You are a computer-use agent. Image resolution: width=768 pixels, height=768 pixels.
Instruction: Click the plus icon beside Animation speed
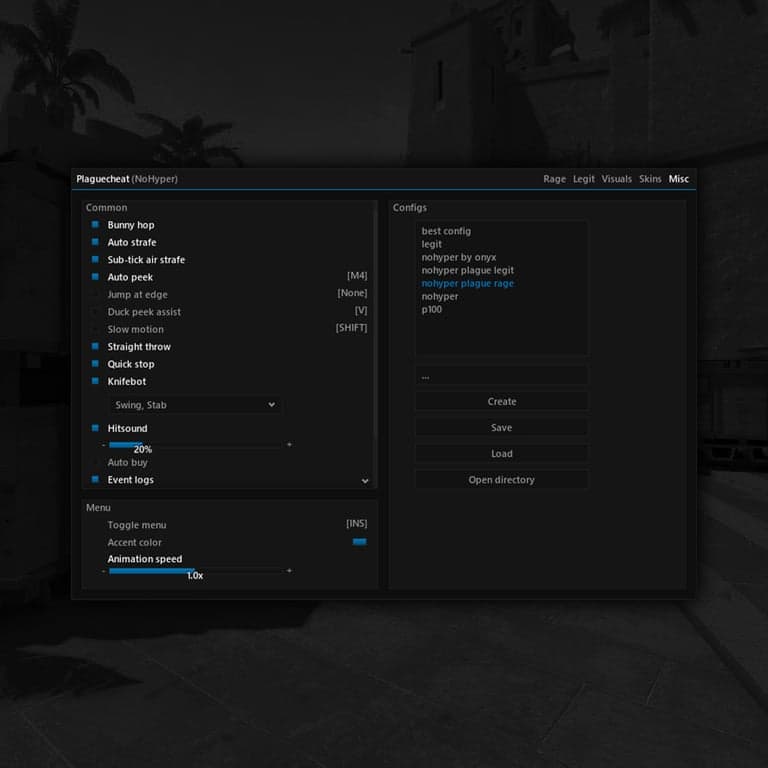(289, 571)
